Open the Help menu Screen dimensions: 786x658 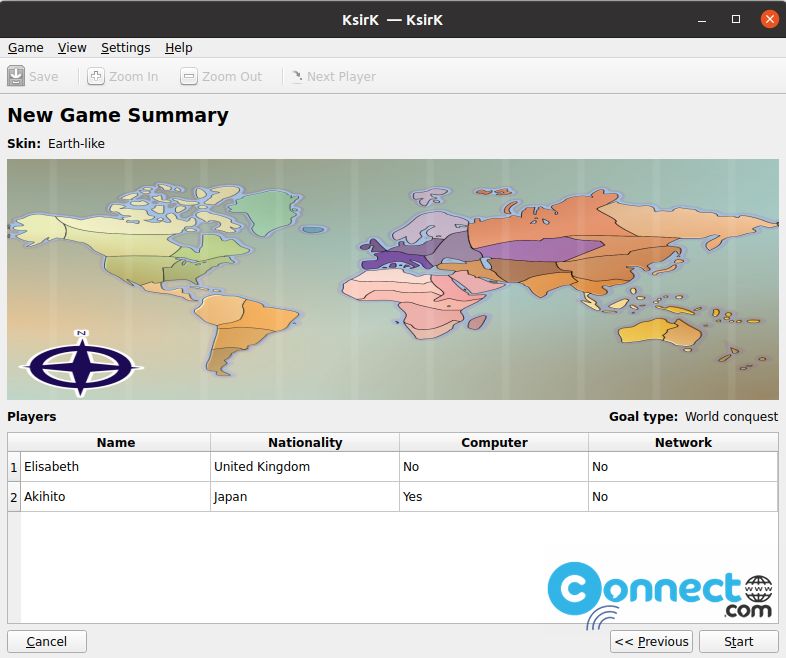[179, 47]
